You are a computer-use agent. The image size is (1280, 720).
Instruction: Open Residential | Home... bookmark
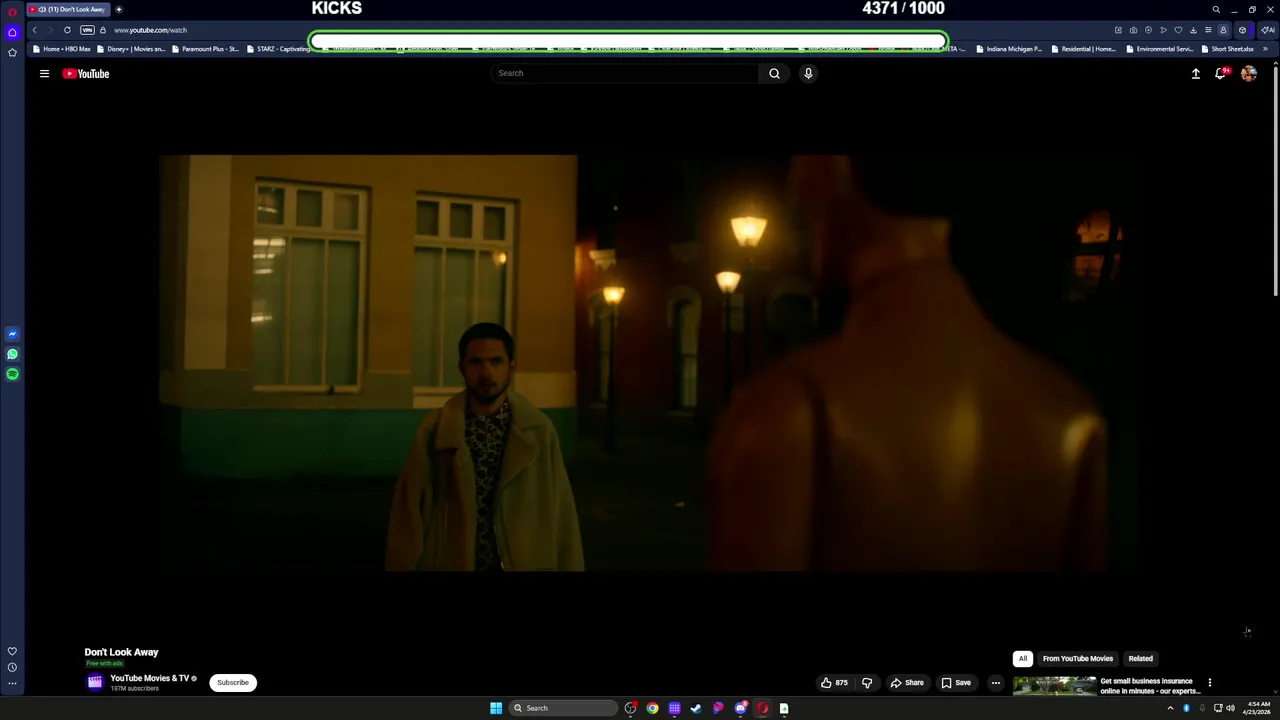[1083, 49]
